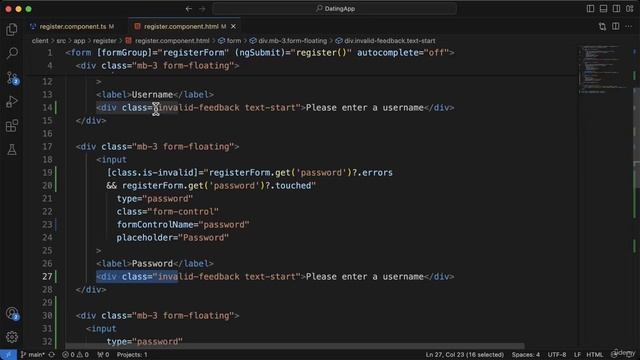Toggle the primary side bar layout icon
The width and height of the screenshot is (640, 360).
(x=590, y=9)
